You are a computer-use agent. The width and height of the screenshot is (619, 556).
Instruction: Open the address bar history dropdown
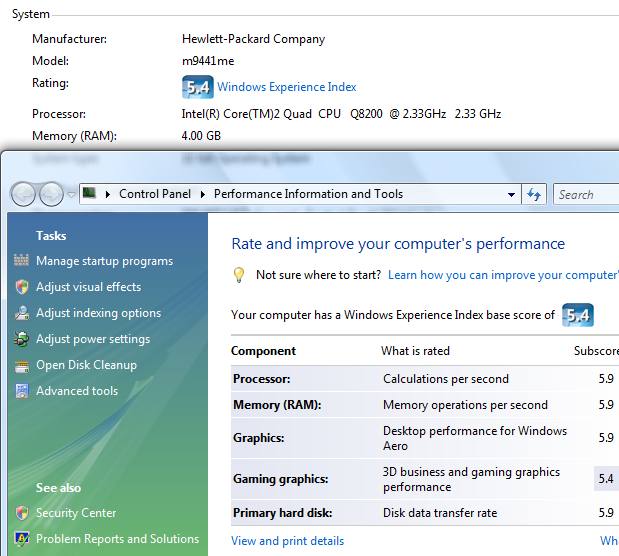pyautogui.click(x=511, y=194)
